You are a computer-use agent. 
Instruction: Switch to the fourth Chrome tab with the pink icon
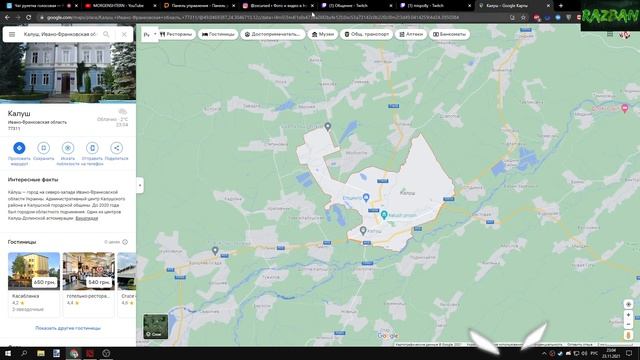pyautogui.click(x=277, y=6)
